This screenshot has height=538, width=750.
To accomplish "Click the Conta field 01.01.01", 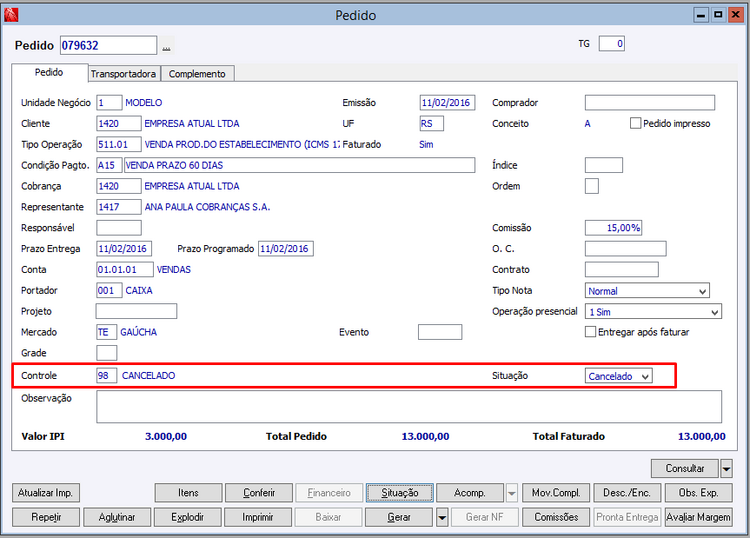I will [125, 270].
